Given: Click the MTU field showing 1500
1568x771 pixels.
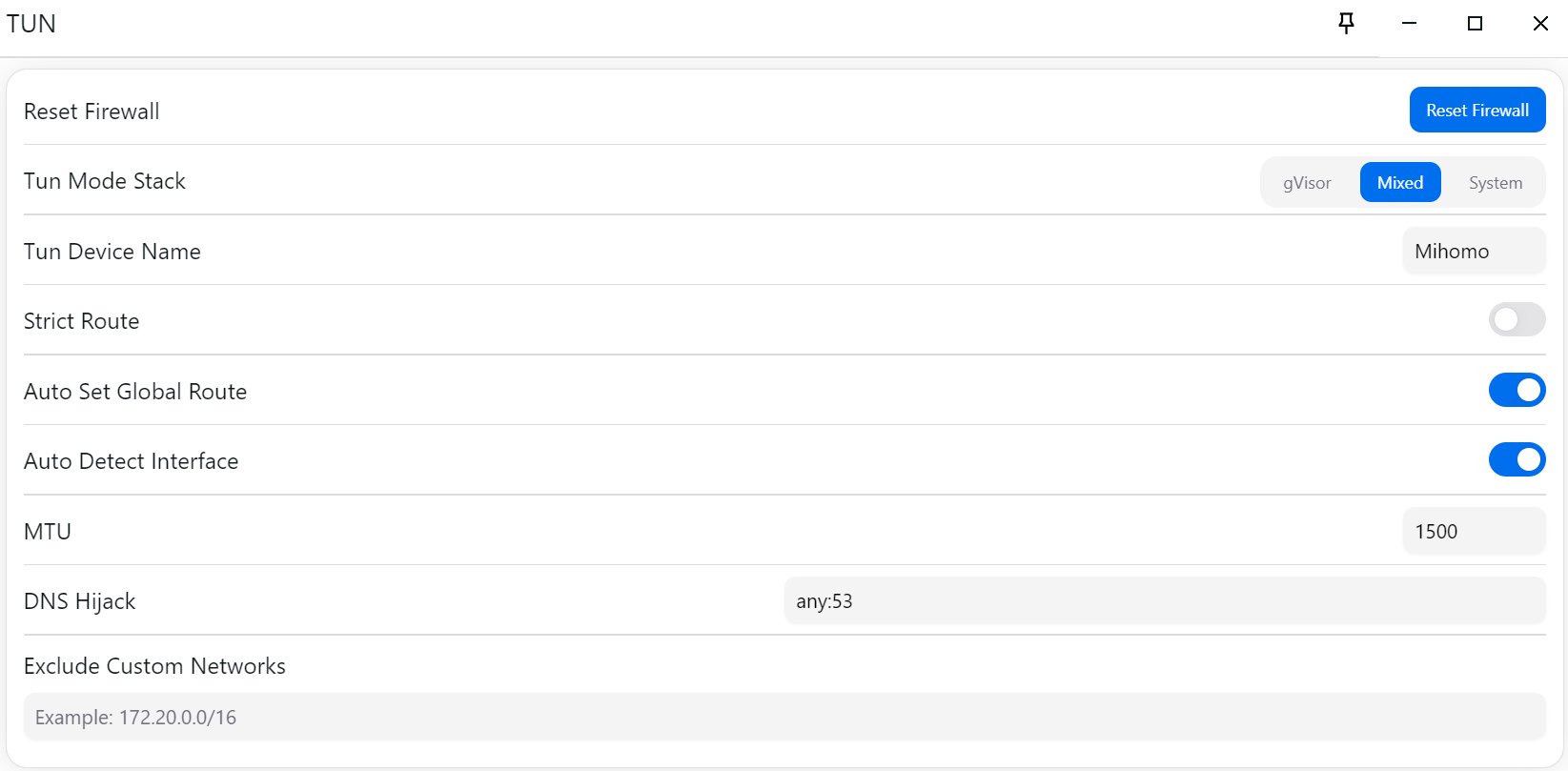Looking at the screenshot, I should pos(1474,532).
